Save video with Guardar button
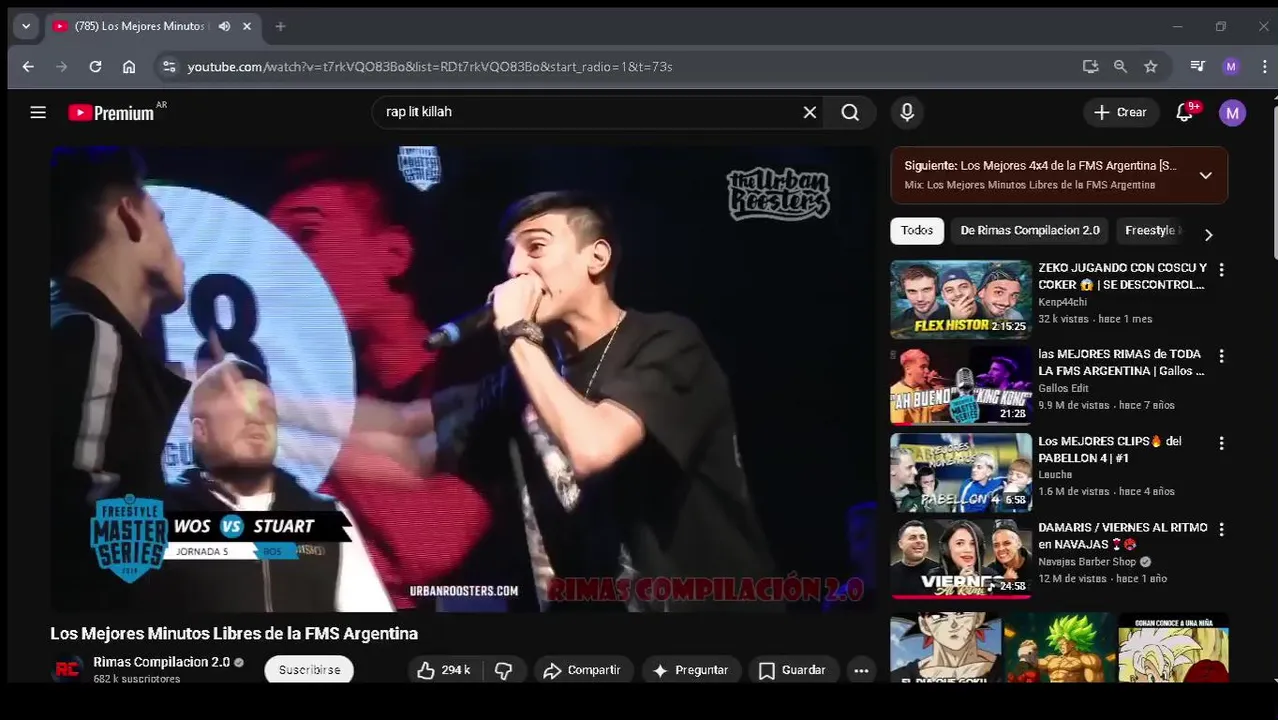 [793, 670]
